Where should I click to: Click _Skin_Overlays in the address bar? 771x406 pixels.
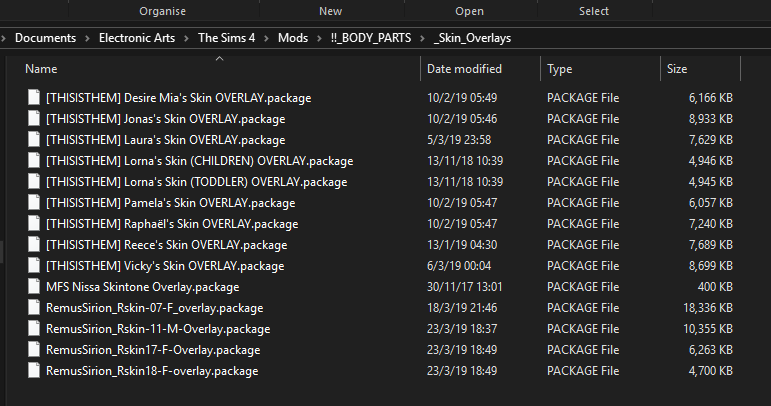pos(473,38)
